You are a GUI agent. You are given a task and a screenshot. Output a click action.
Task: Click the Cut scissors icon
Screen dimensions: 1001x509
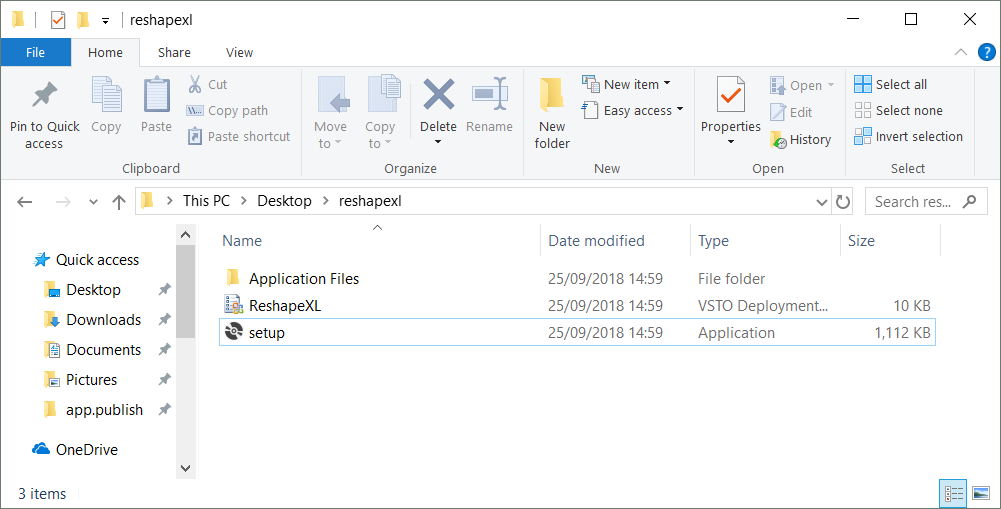pyautogui.click(x=195, y=84)
